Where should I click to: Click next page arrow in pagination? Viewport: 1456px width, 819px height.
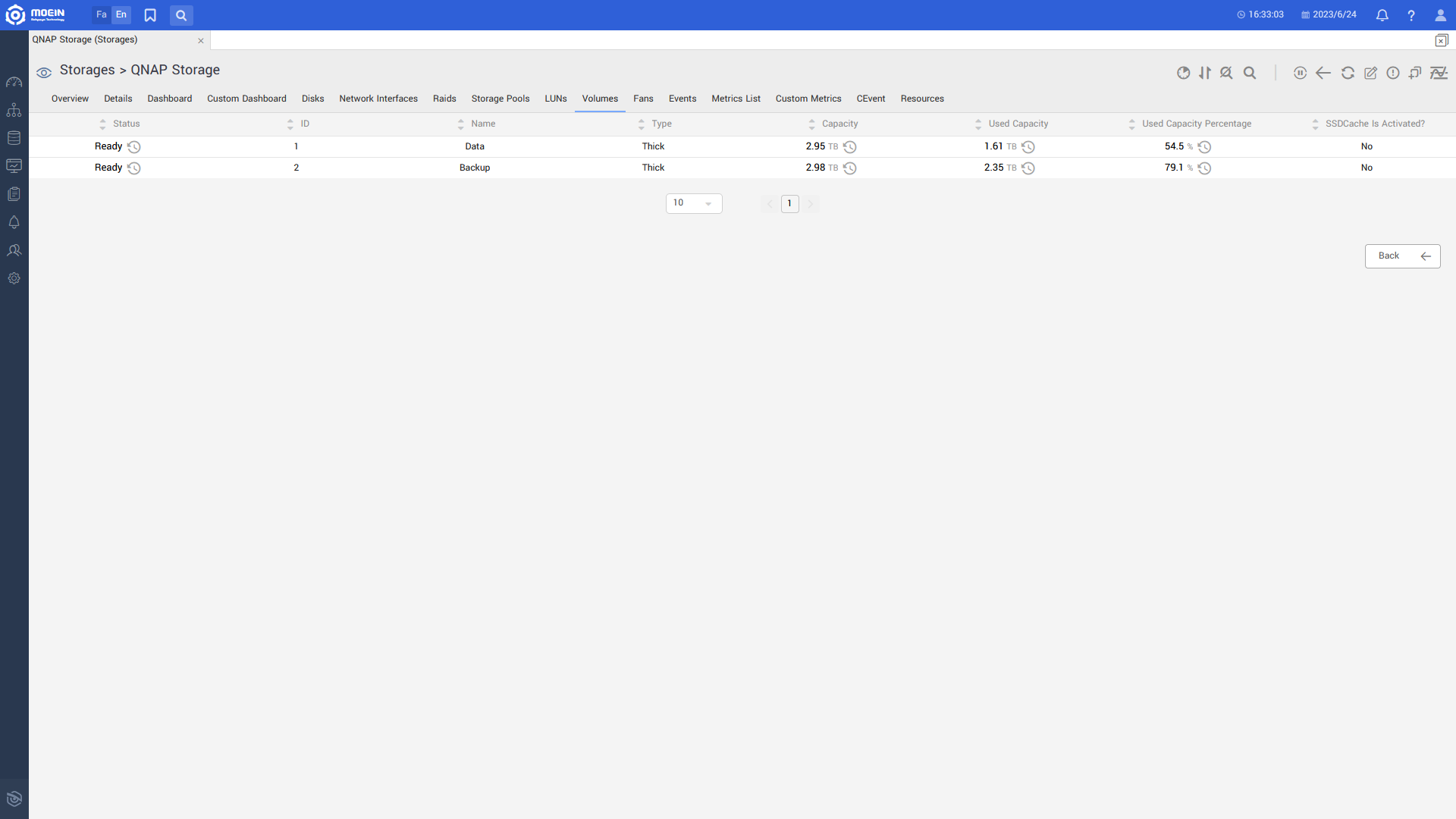tap(810, 203)
